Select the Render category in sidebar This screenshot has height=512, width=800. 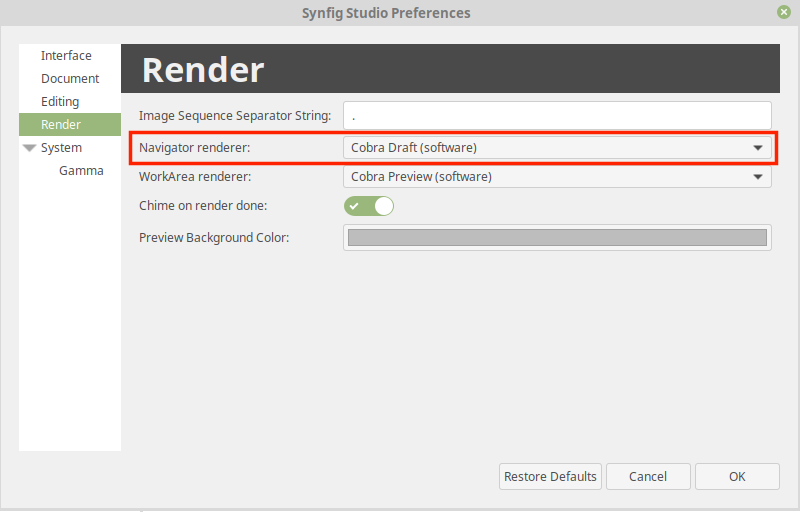[70, 124]
